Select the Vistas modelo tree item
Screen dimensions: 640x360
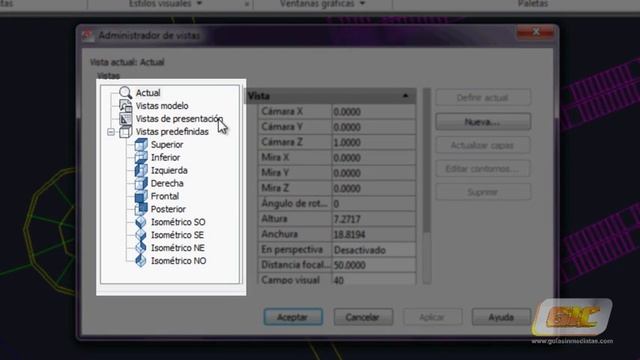click(162, 106)
